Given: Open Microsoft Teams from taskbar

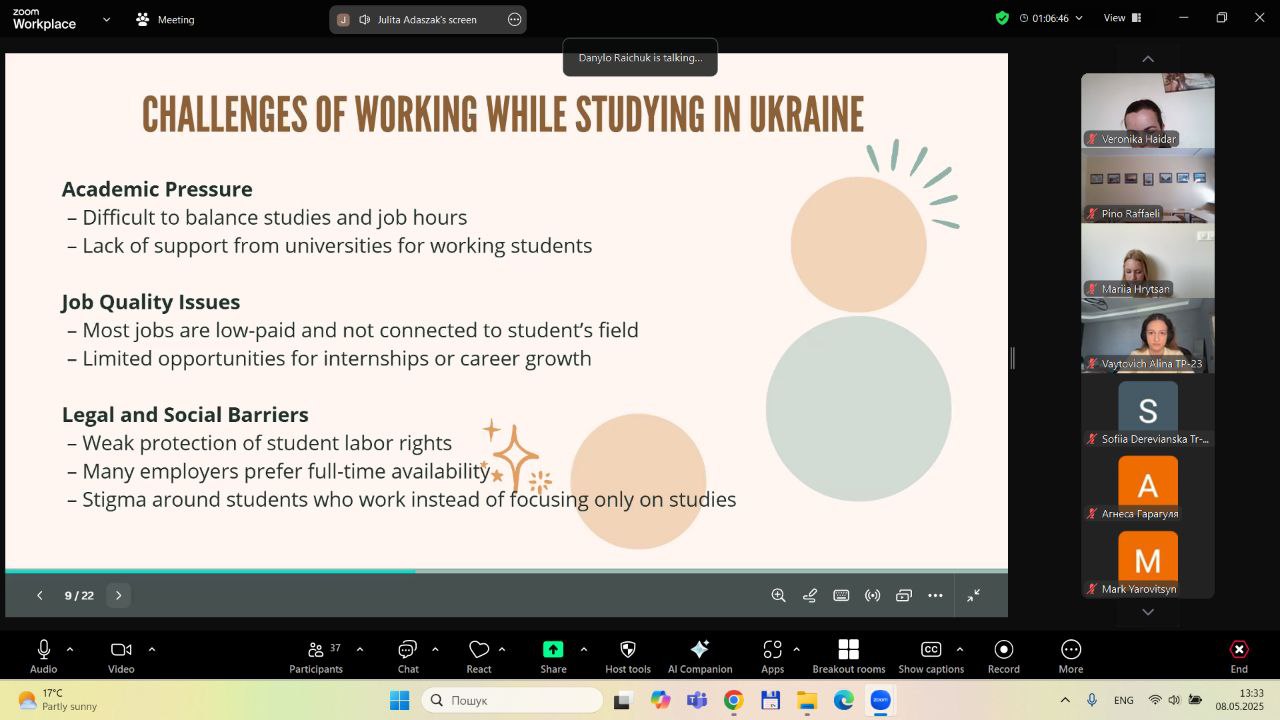Looking at the screenshot, I should [x=697, y=700].
